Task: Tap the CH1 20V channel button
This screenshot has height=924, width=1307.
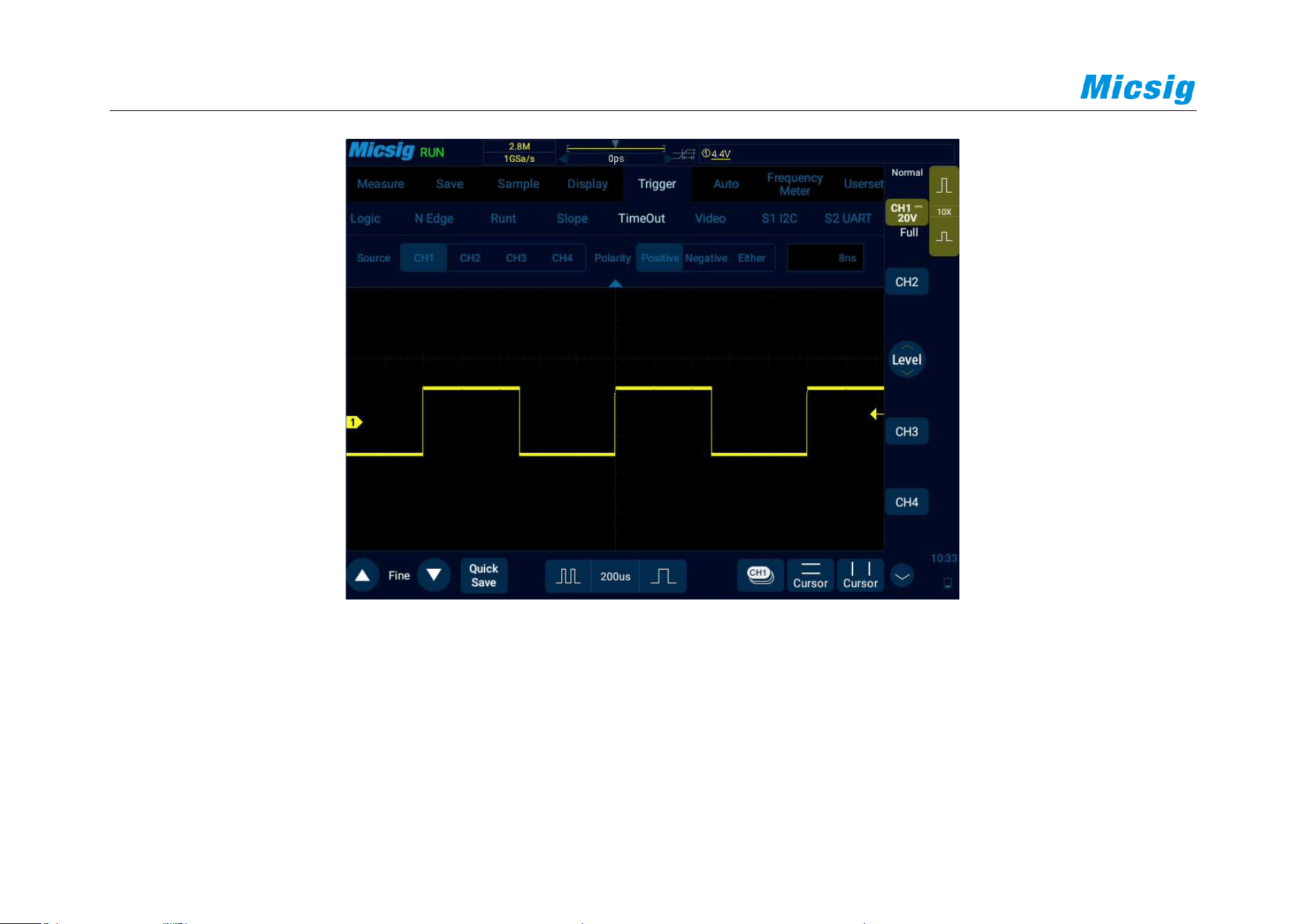Action: [x=906, y=213]
